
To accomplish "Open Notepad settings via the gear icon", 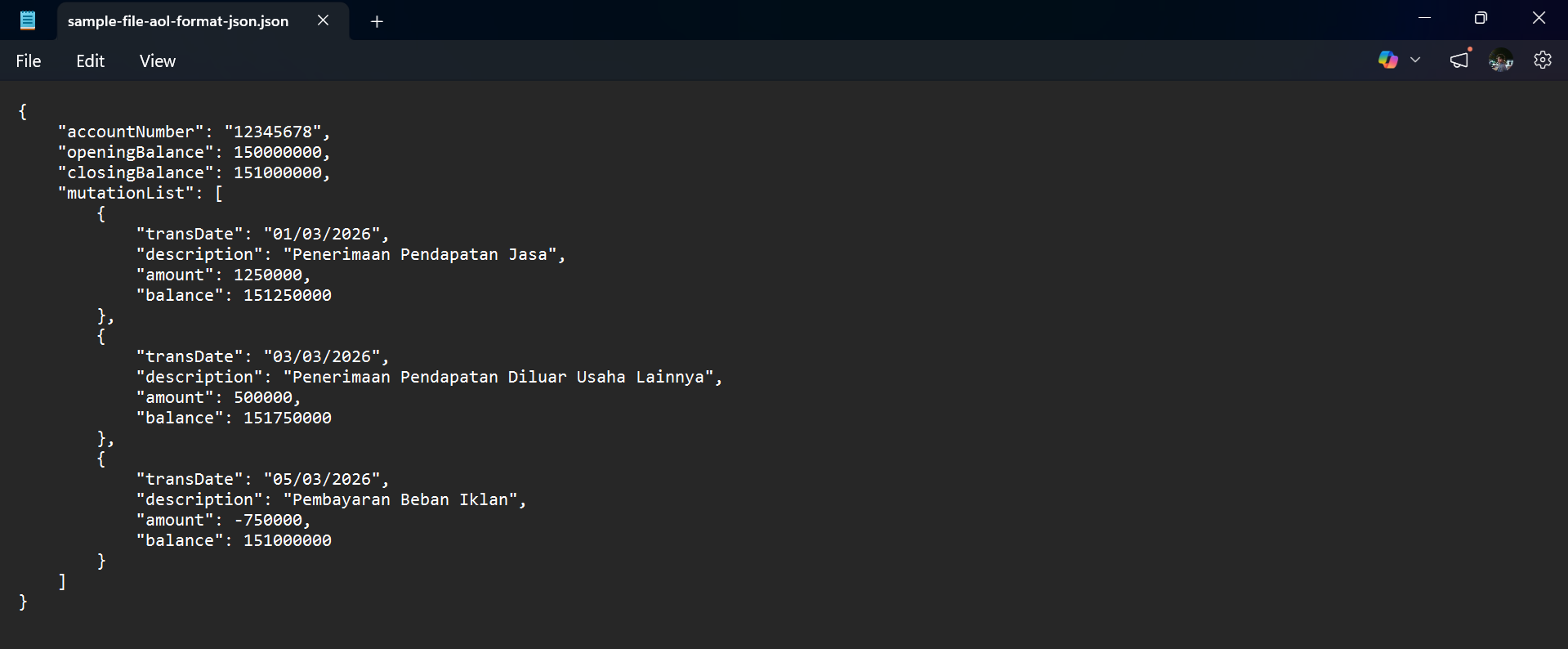I will 1543,60.
